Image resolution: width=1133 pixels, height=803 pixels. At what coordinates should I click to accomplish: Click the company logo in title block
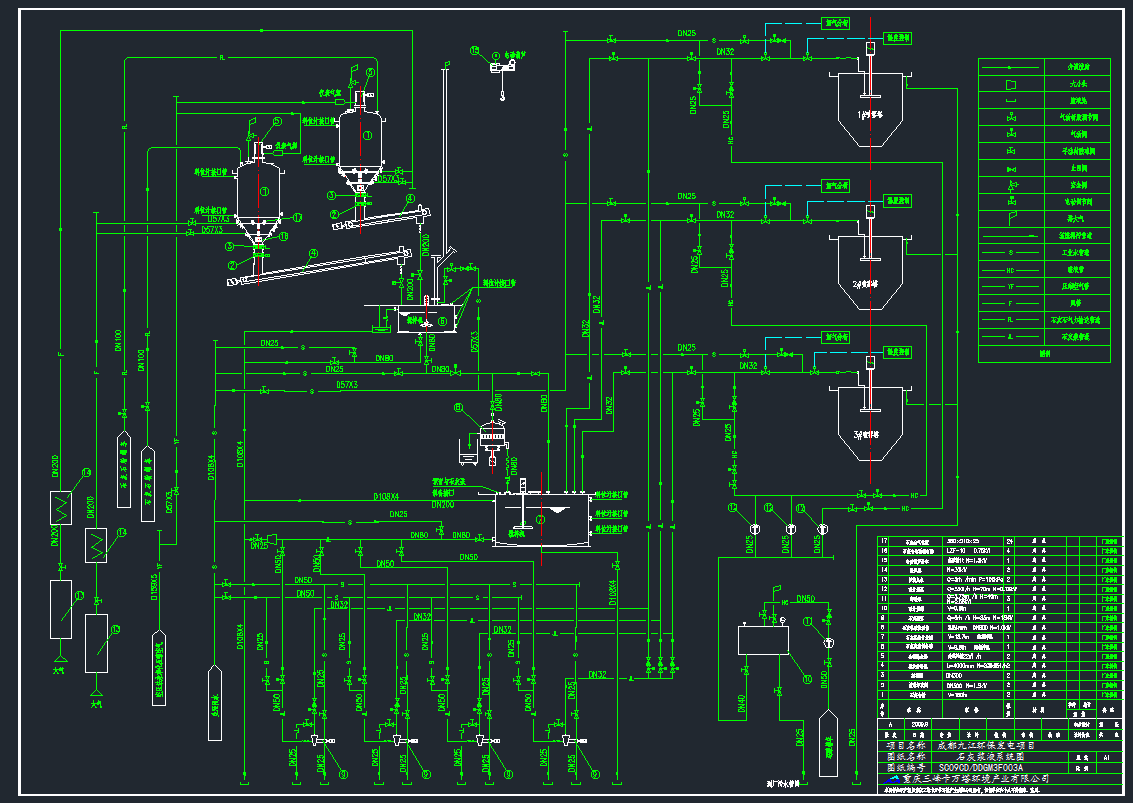click(x=893, y=779)
